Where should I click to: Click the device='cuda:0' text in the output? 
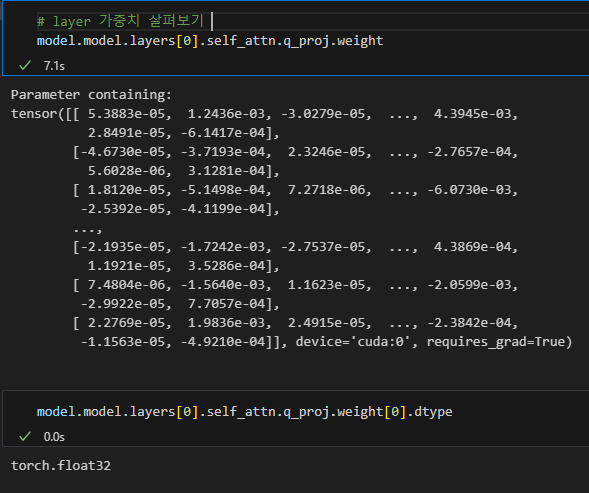[x=353, y=342]
